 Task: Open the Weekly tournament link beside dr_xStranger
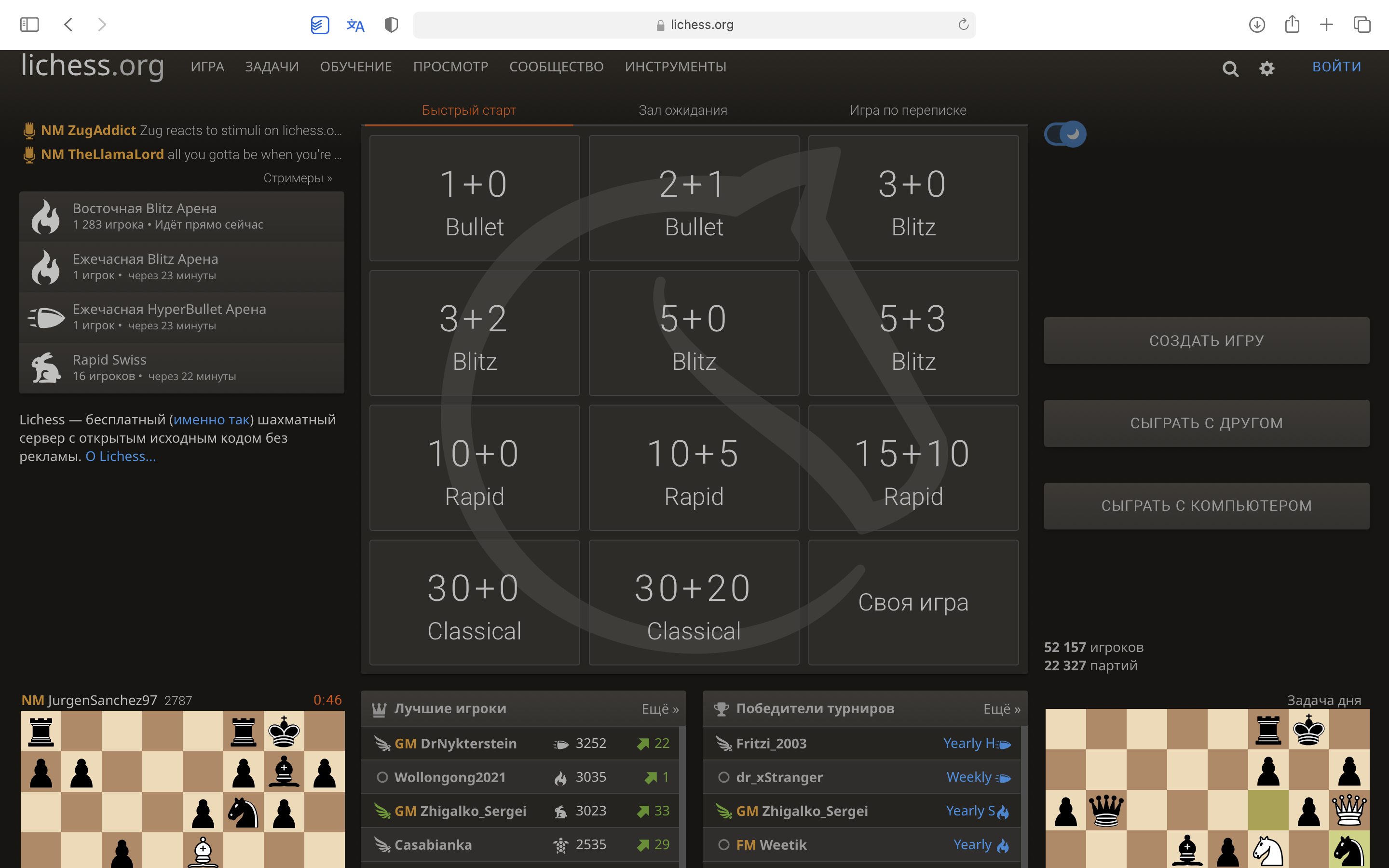[978, 777]
